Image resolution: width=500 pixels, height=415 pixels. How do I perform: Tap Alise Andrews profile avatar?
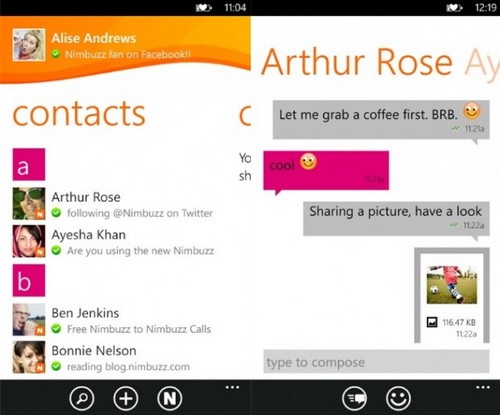29,45
